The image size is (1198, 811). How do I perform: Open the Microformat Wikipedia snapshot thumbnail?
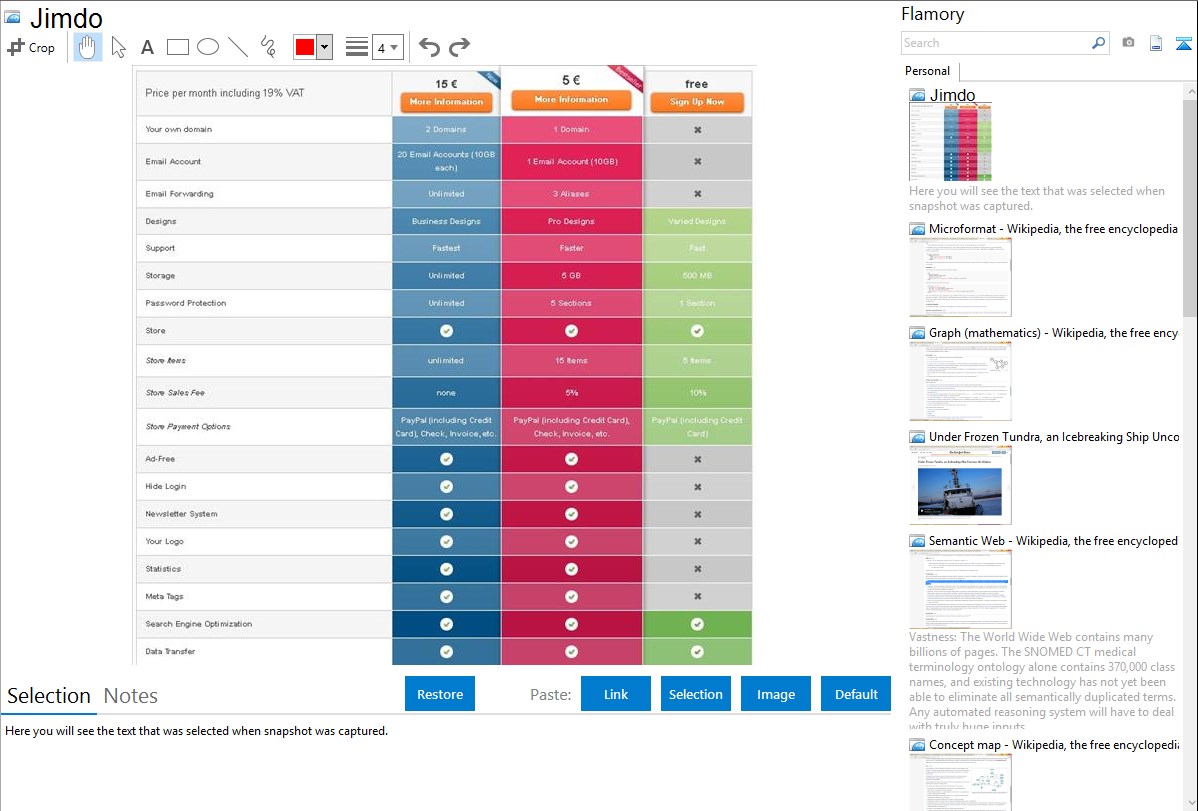[x=960, y=277]
